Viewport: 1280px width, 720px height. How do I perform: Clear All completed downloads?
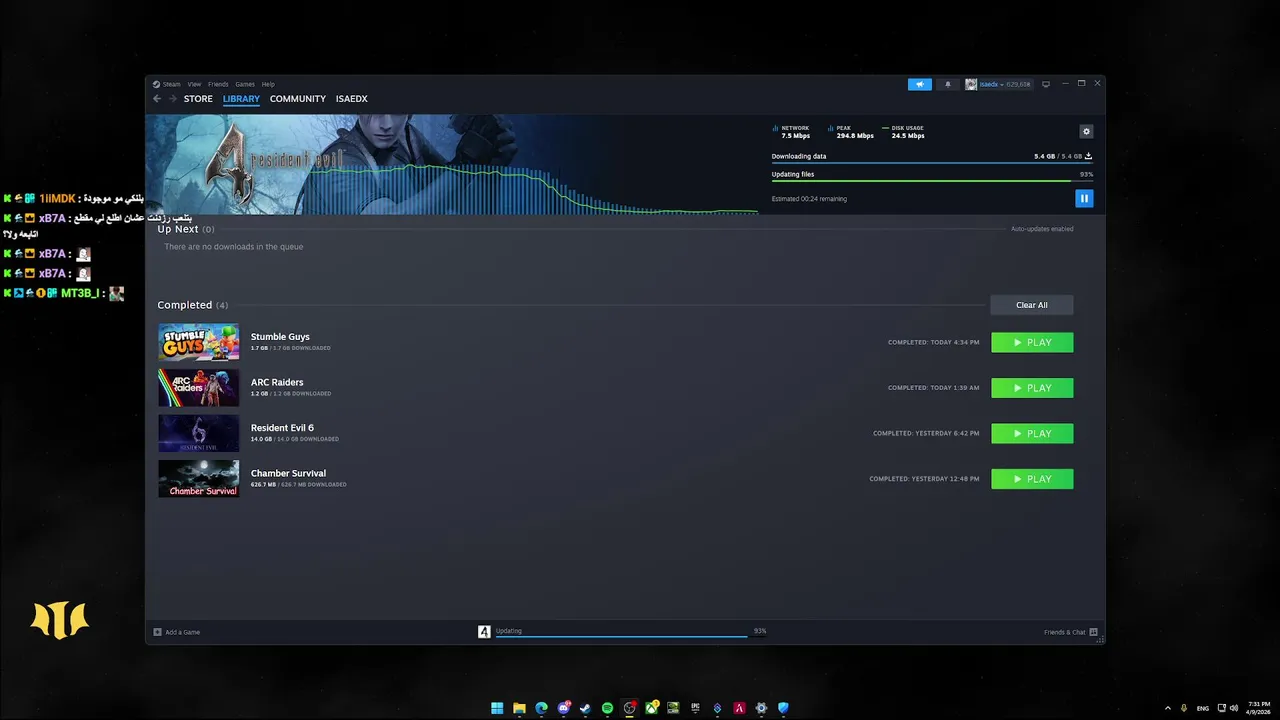tap(1032, 305)
